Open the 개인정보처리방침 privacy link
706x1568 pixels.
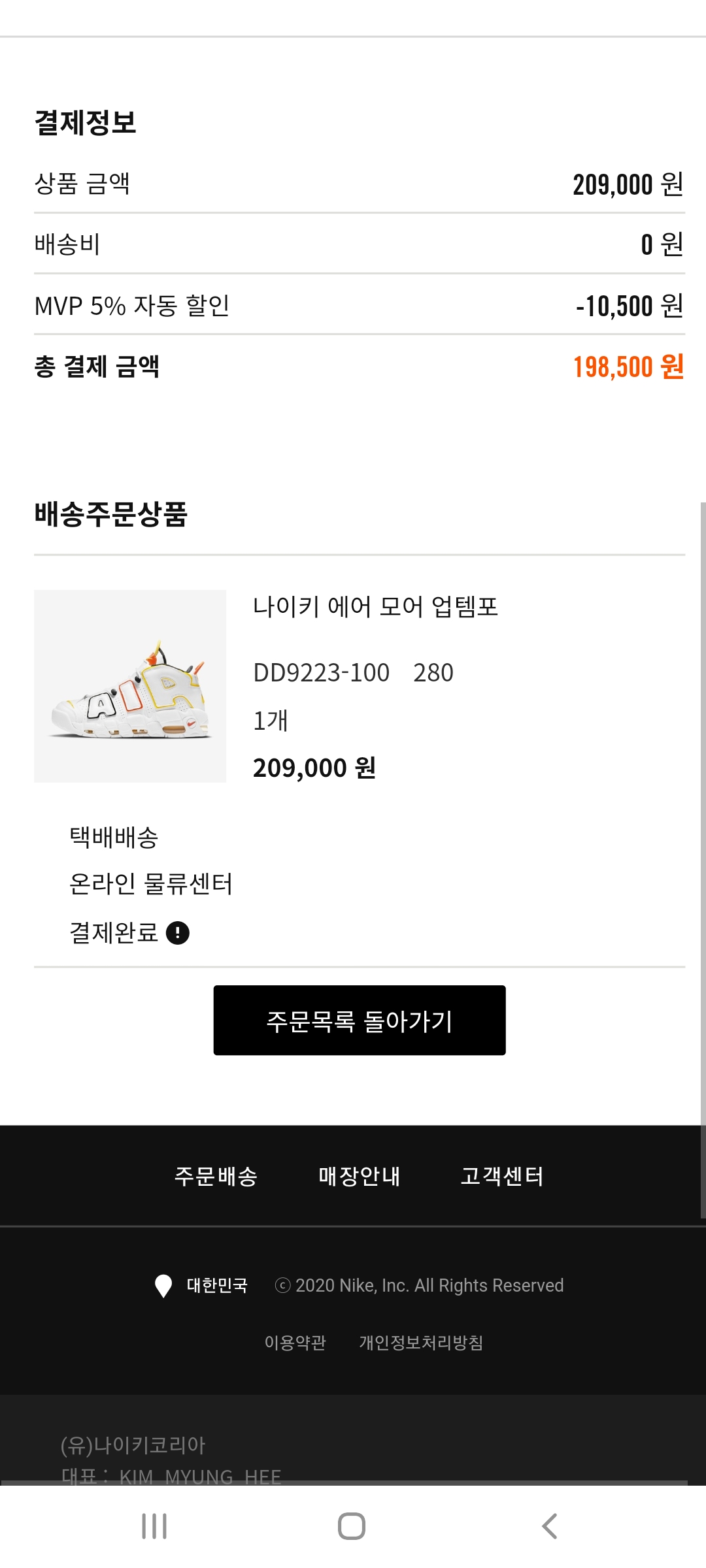[421, 1343]
